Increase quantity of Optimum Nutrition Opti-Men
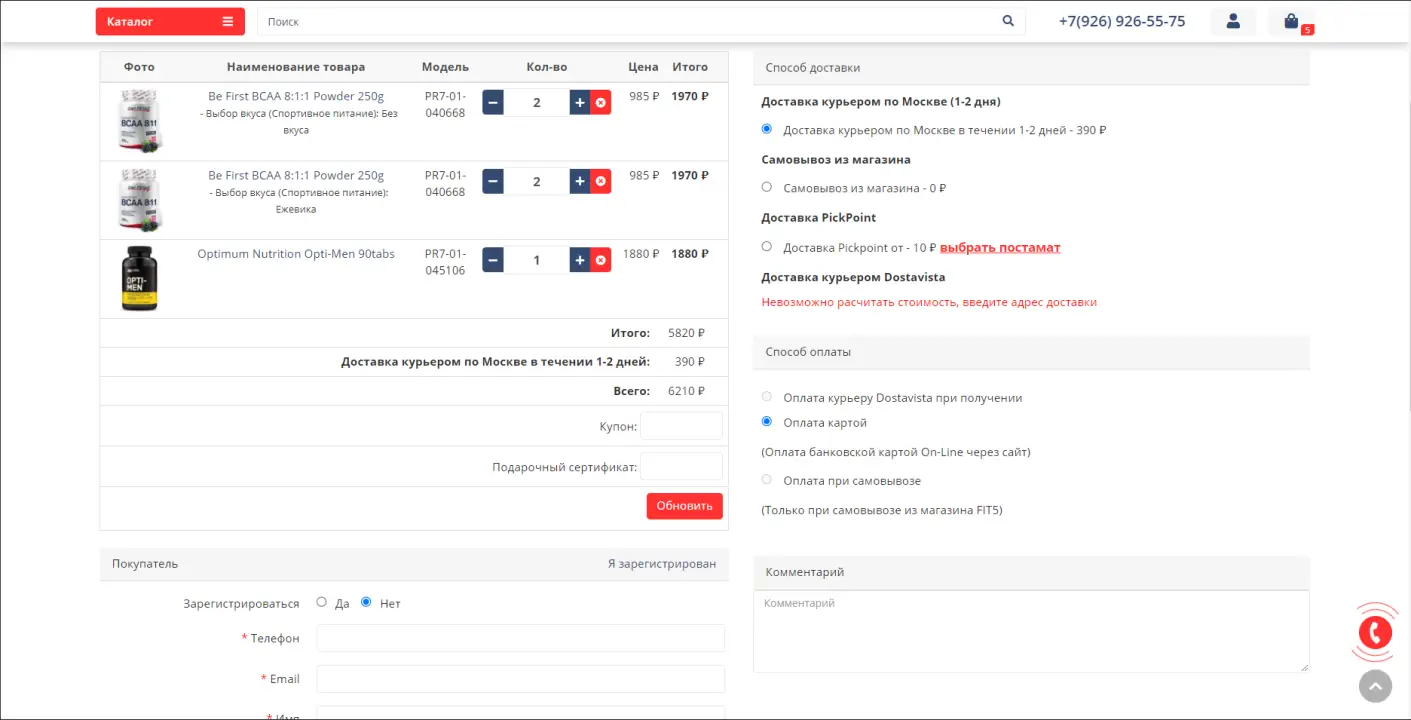The width and height of the screenshot is (1411, 720). (580, 260)
